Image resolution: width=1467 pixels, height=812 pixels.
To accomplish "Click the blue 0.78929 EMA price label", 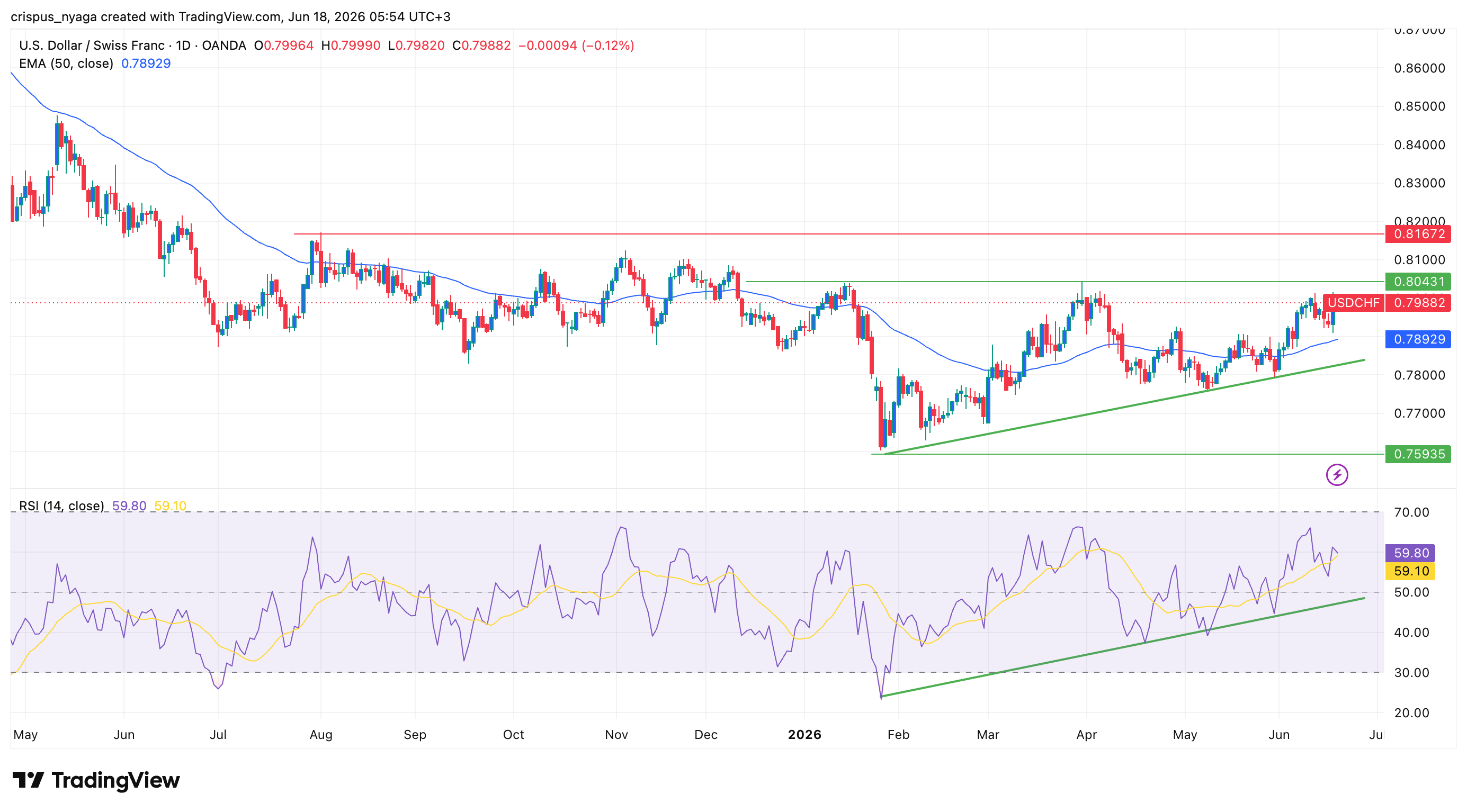I will coord(1418,339).
